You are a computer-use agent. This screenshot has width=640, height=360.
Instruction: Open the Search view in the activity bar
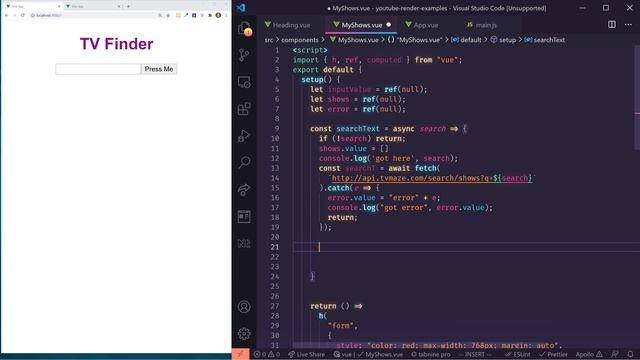pos(244,162)
